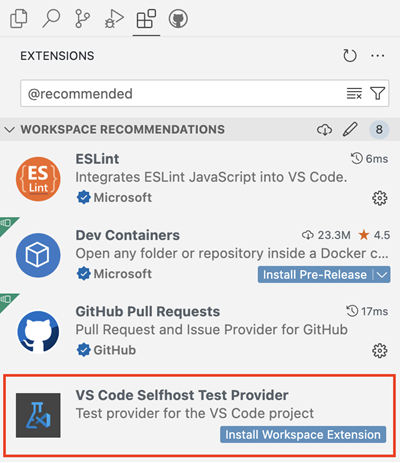Click the GitHub Pull Requests octocat logo
The height and width of the screenshot is (463, 400).
(x=38, y=332)
